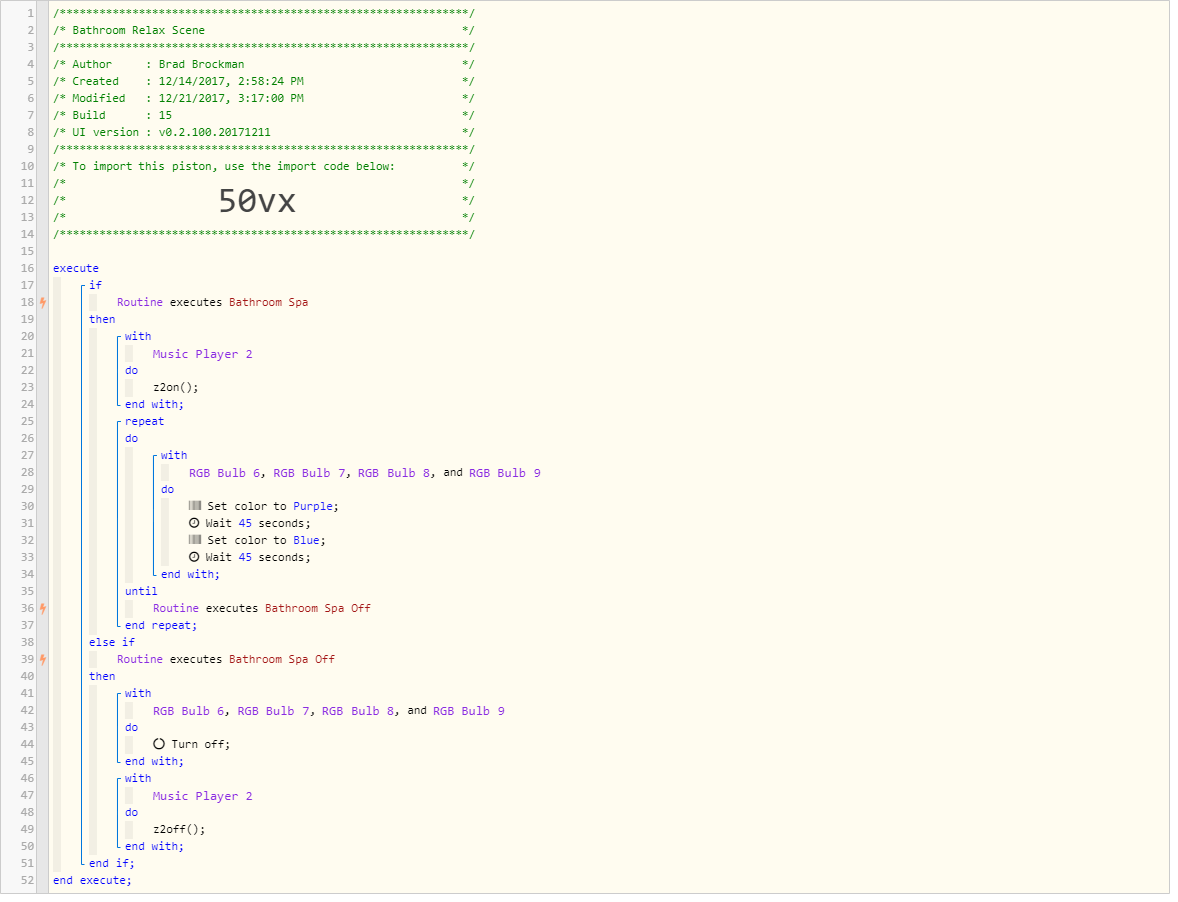Screen dimensions: 1178x902
Task: Click end if; statement
Action: click(112, 864)
